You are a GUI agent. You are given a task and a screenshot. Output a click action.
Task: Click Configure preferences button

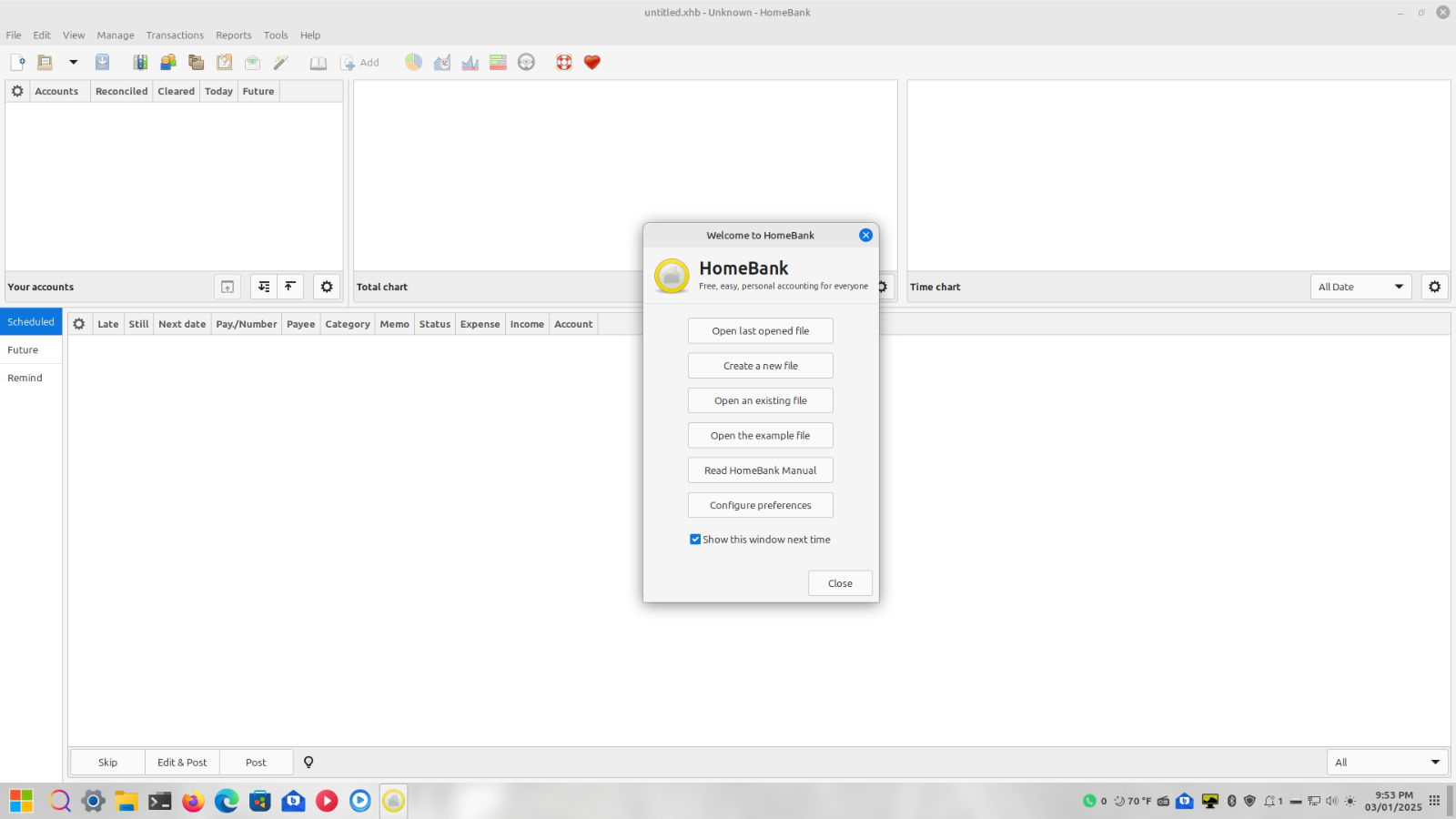tap(761, 505)
